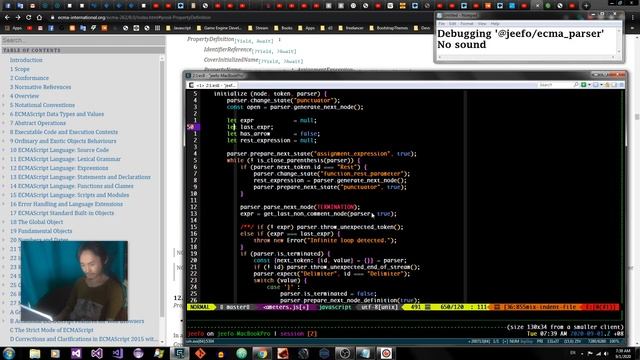
Task: Open '2 Conformance' in table of contents
Action: coord(29,78)
